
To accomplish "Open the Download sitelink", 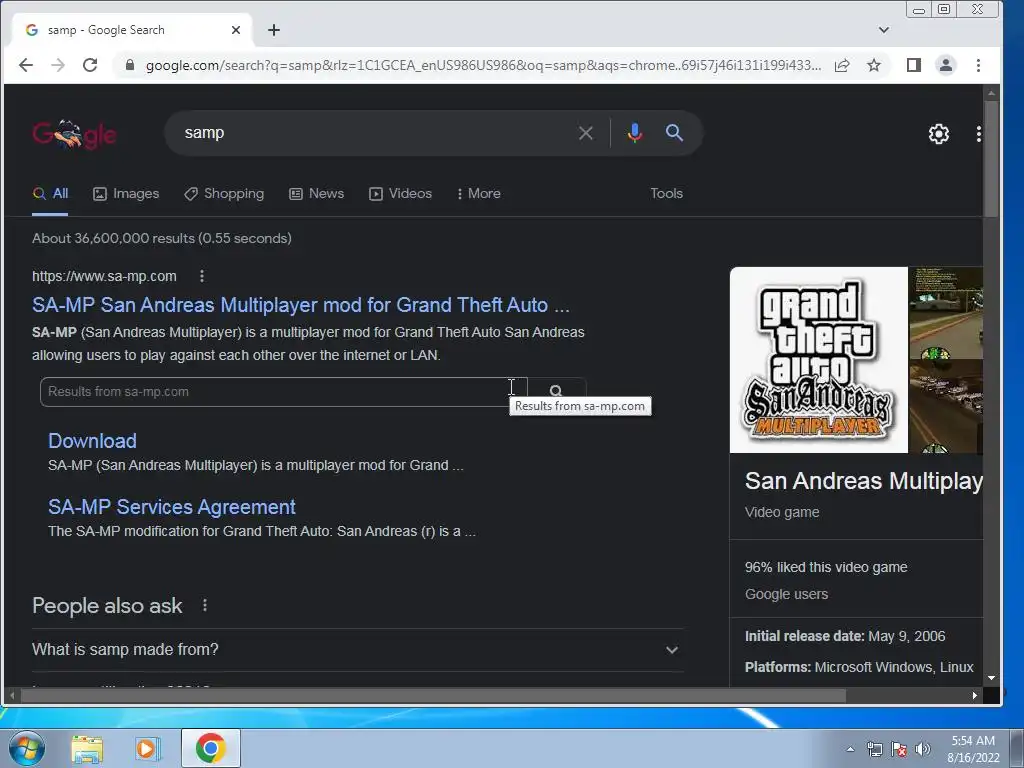I will (92, 441).
